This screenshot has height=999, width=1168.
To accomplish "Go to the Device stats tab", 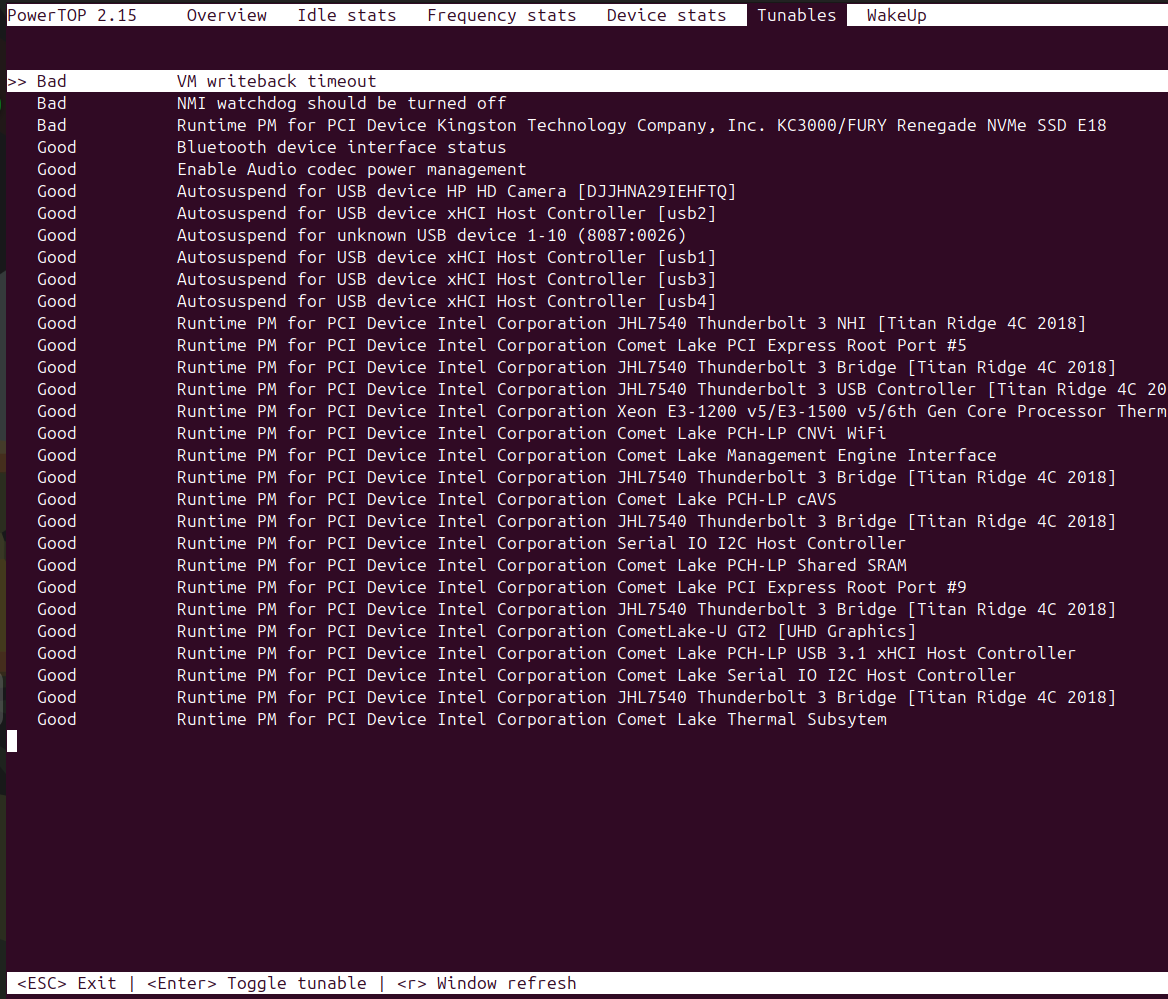I will click(x=666, y=15).
